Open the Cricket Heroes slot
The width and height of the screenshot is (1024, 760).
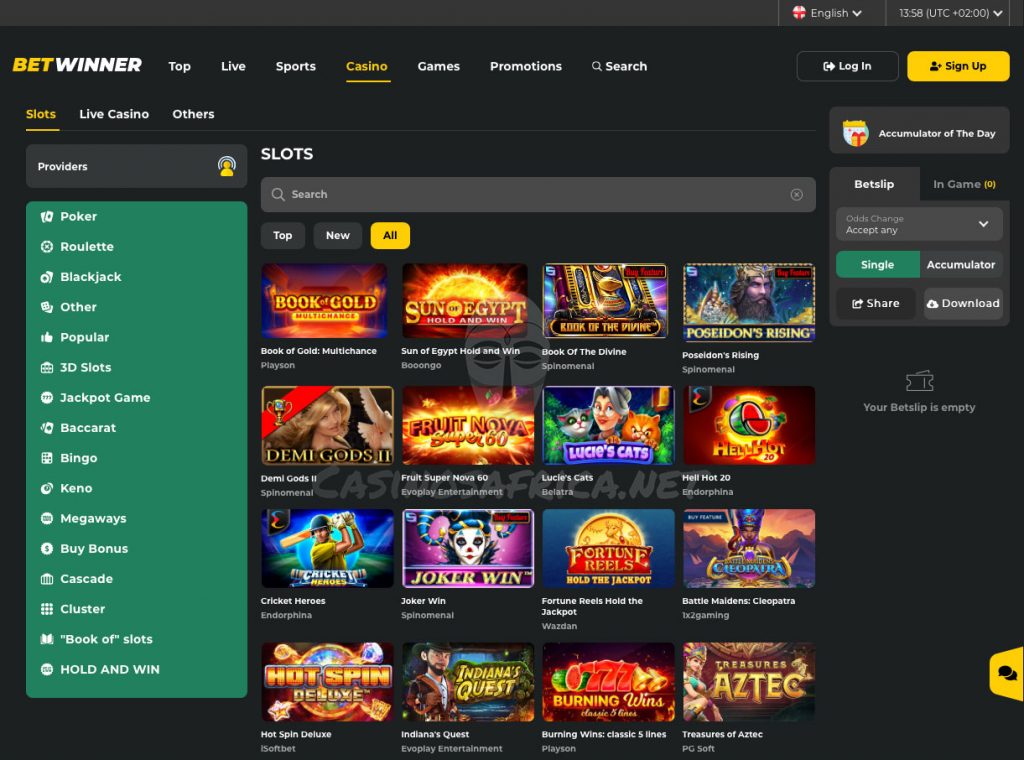327,548
